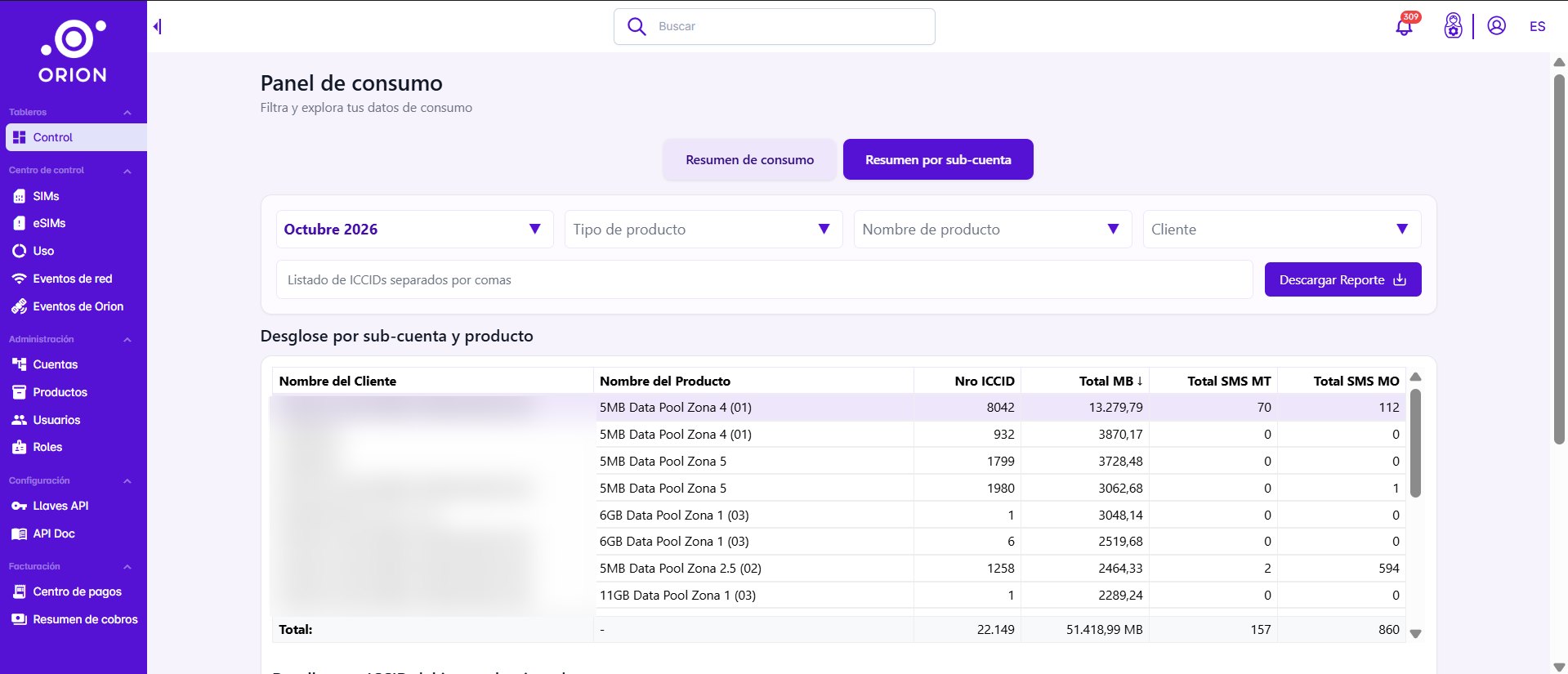The height and width of the screenshot is (674, 1568).
Task: Click the page's main vertical scrollbar
Action: pyautogui.click(x=1559, y=259)
